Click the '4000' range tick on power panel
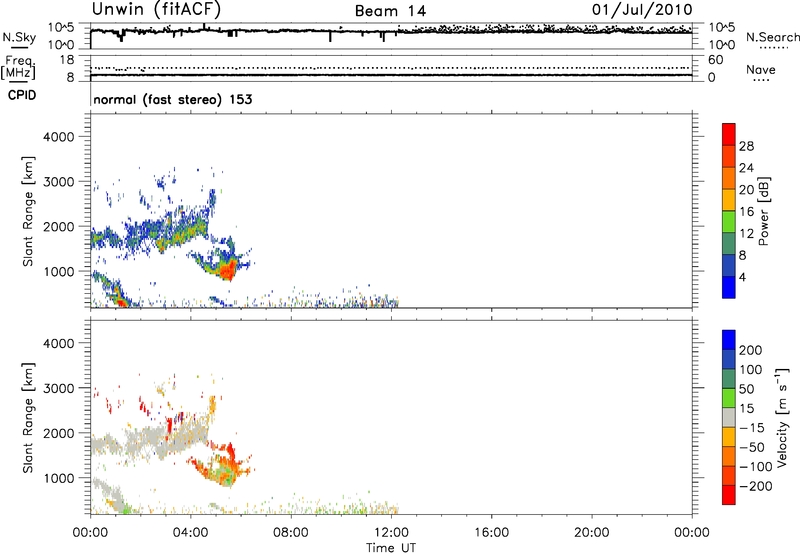 click(x=58, y=137)
